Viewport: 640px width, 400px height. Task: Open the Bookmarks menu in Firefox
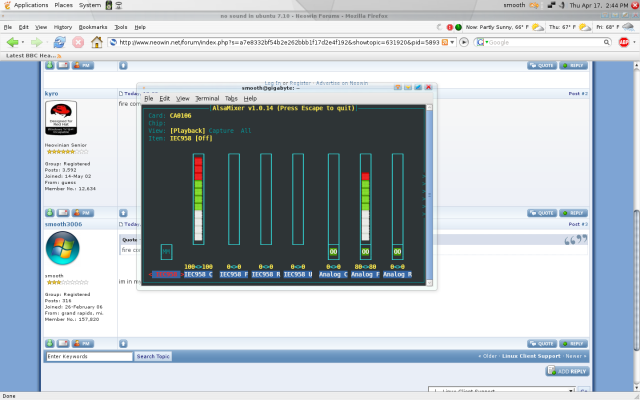coord(93,27)
